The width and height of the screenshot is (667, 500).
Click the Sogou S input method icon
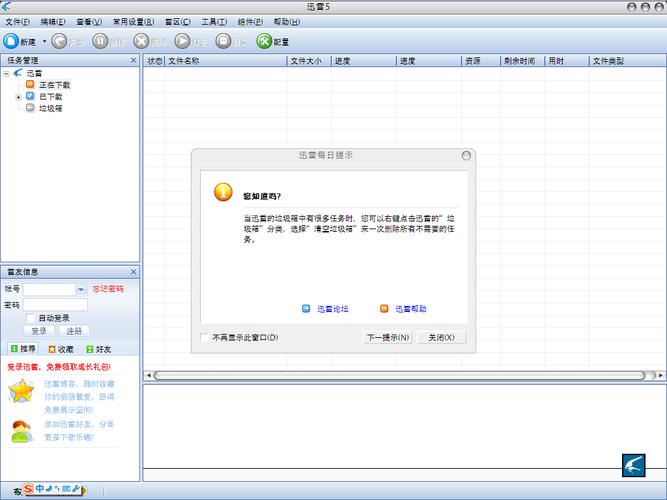coord(28,489)
